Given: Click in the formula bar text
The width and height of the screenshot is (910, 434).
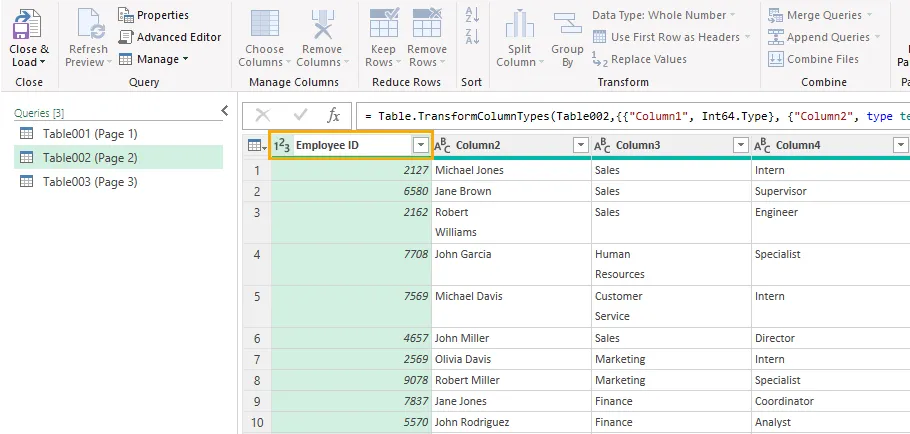Looking at the screenshot, I should pyautogui.click(x=633, y=116).
